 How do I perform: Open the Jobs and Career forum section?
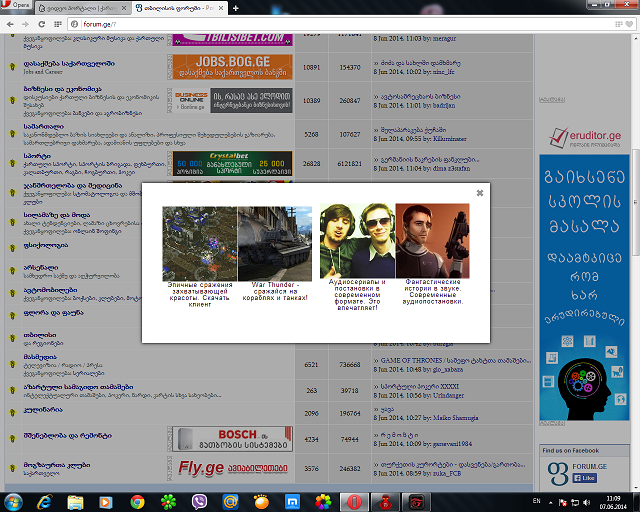[x=69, y=64]
